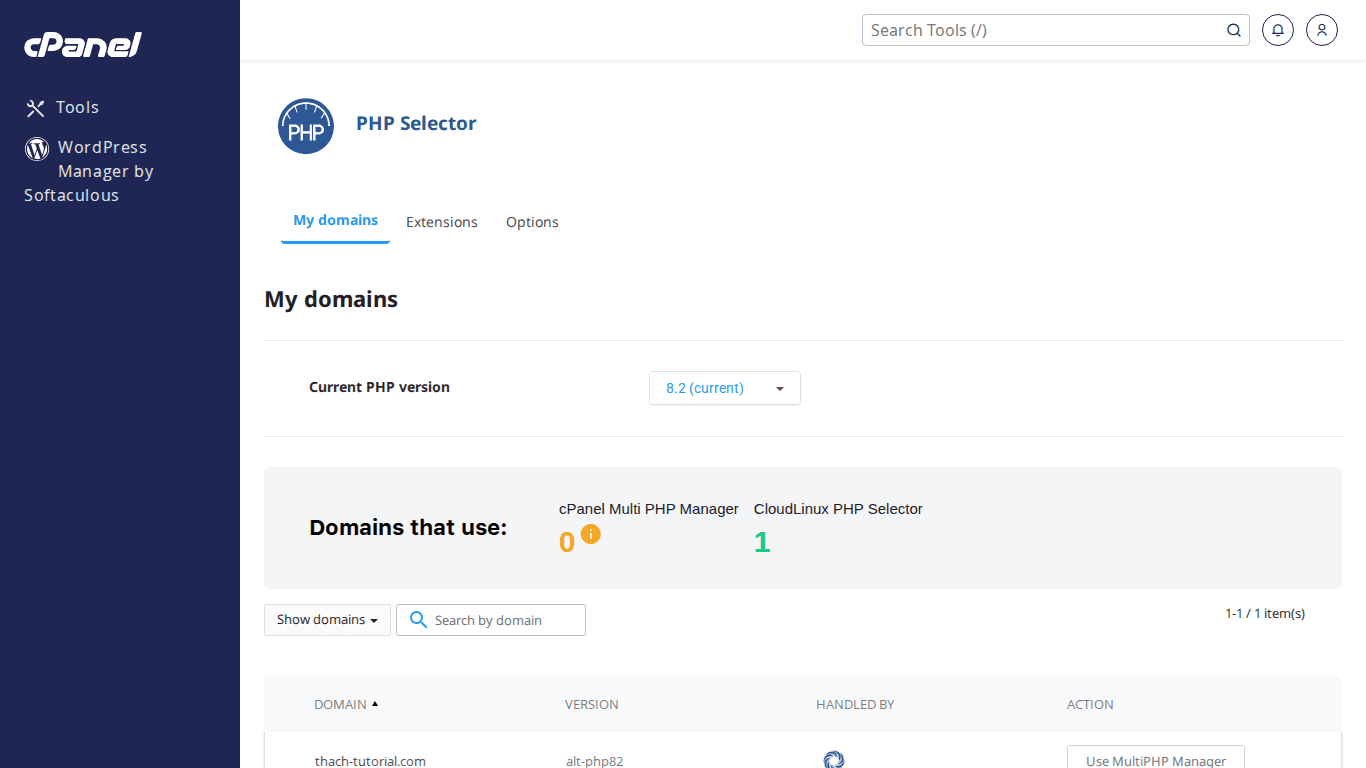Click the WordPress Manager by Softaculous icon

coord(36,148)
